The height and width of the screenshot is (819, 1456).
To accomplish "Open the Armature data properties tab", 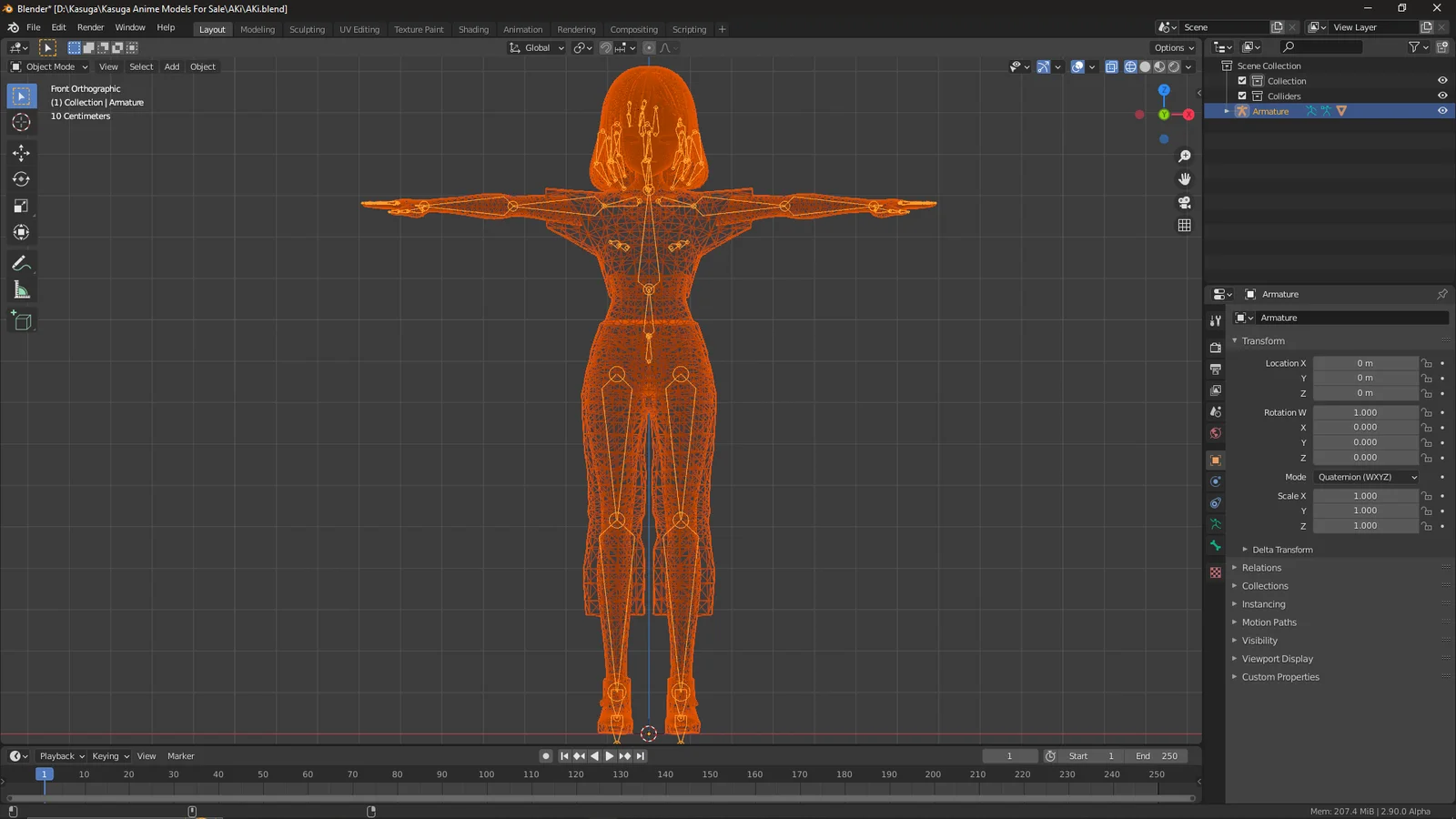I will [x=1215, y=524].
